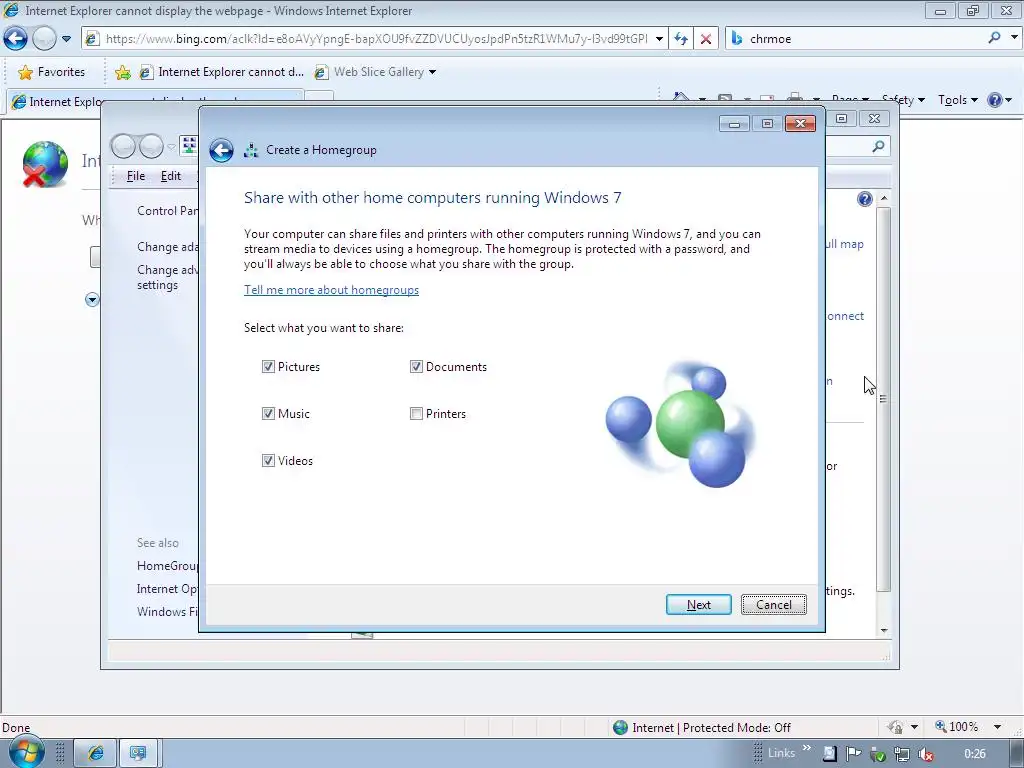This screenshot has height=768, width=1024.
Task: Open the zoom level dropdown arrow
Action: click(997, 727)
